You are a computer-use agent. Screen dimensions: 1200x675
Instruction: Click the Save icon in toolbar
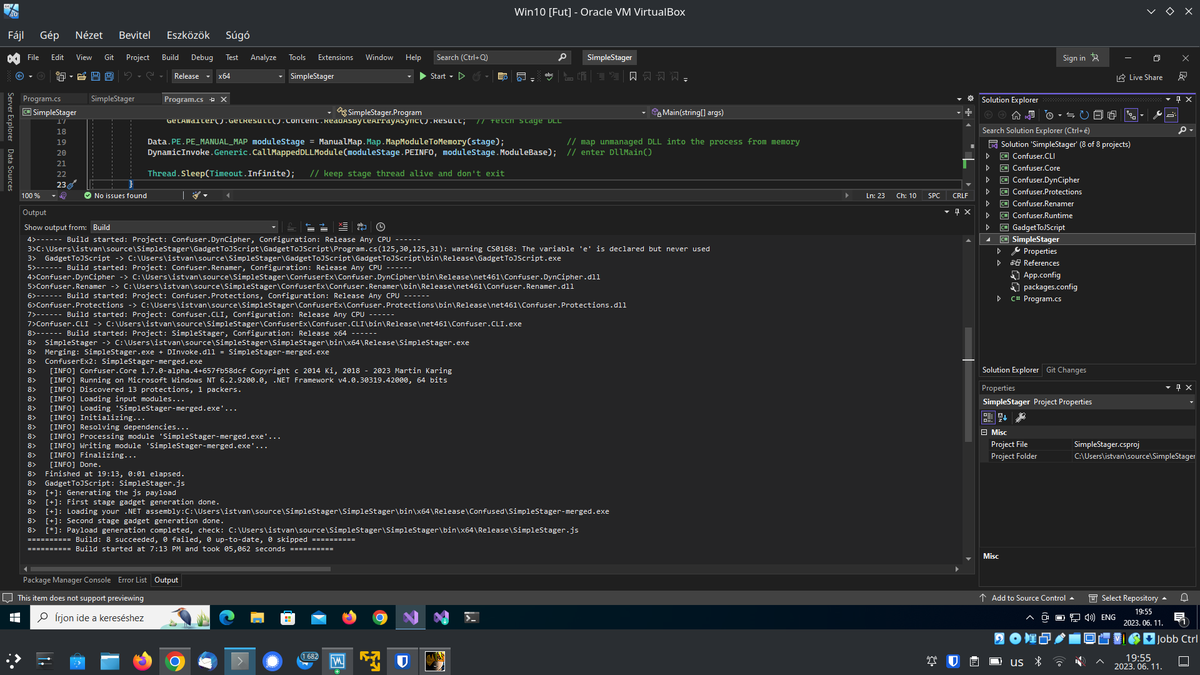point(95,76)
